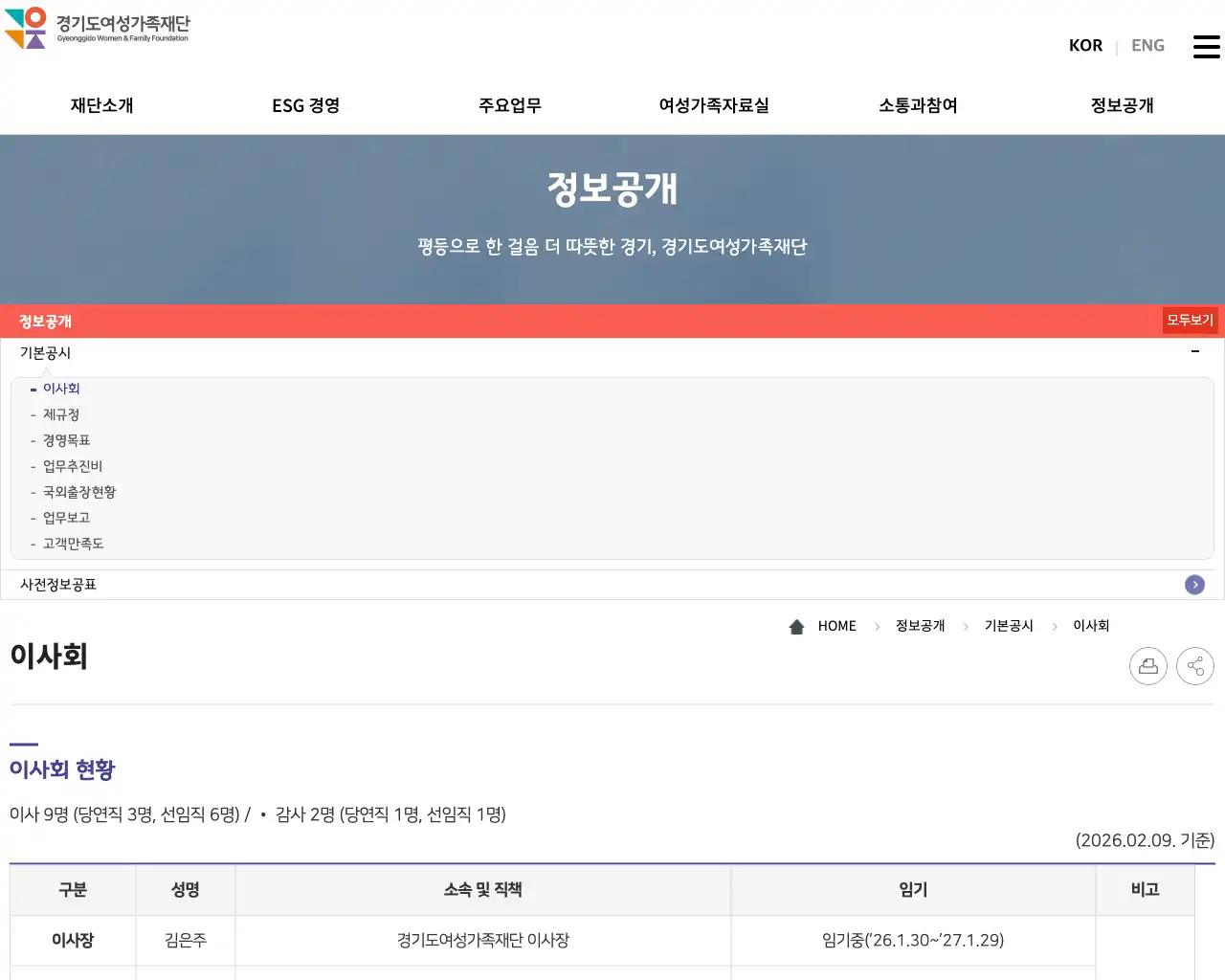Select 업무추진비 in the submenu list
The image size is (1225, 980).
[x=73, y=466]
